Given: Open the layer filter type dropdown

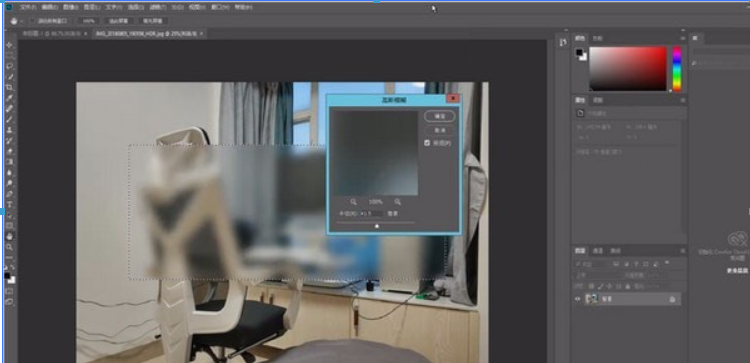Looking at the screenshot, I should [x=590, y=264].
